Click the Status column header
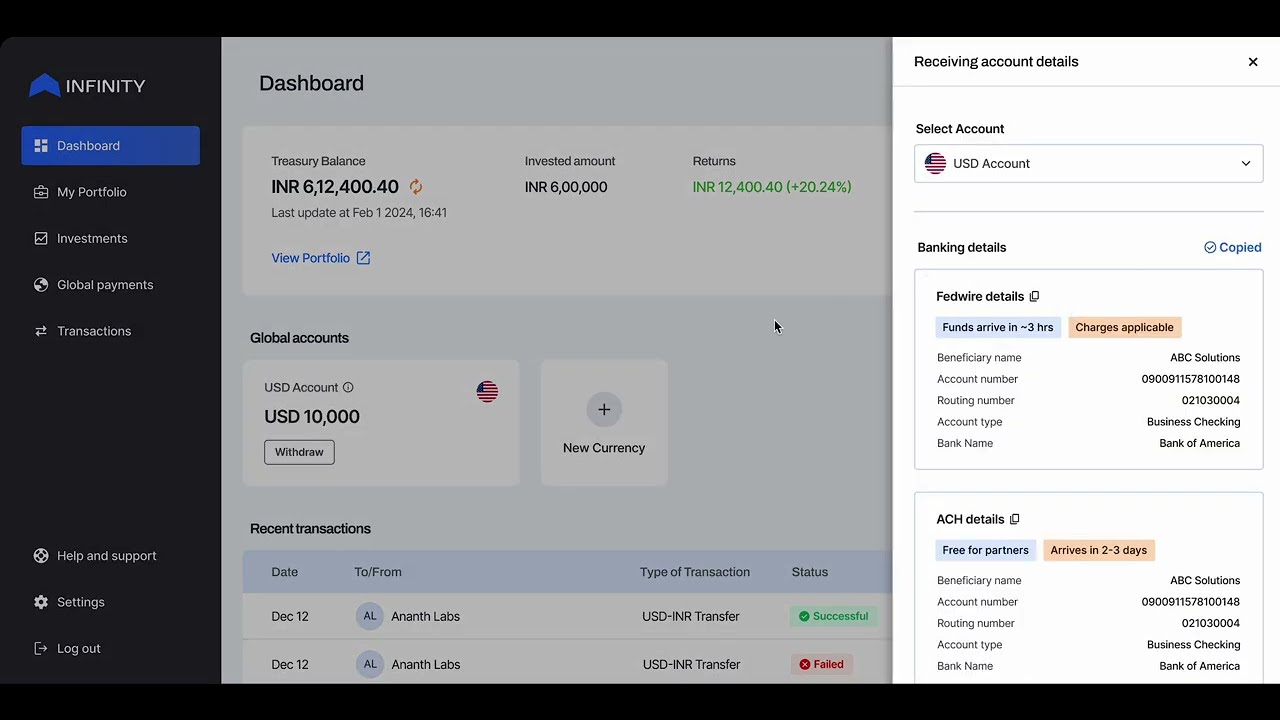The height and width of the screenshot is (720, 1280). click(810, 572)
